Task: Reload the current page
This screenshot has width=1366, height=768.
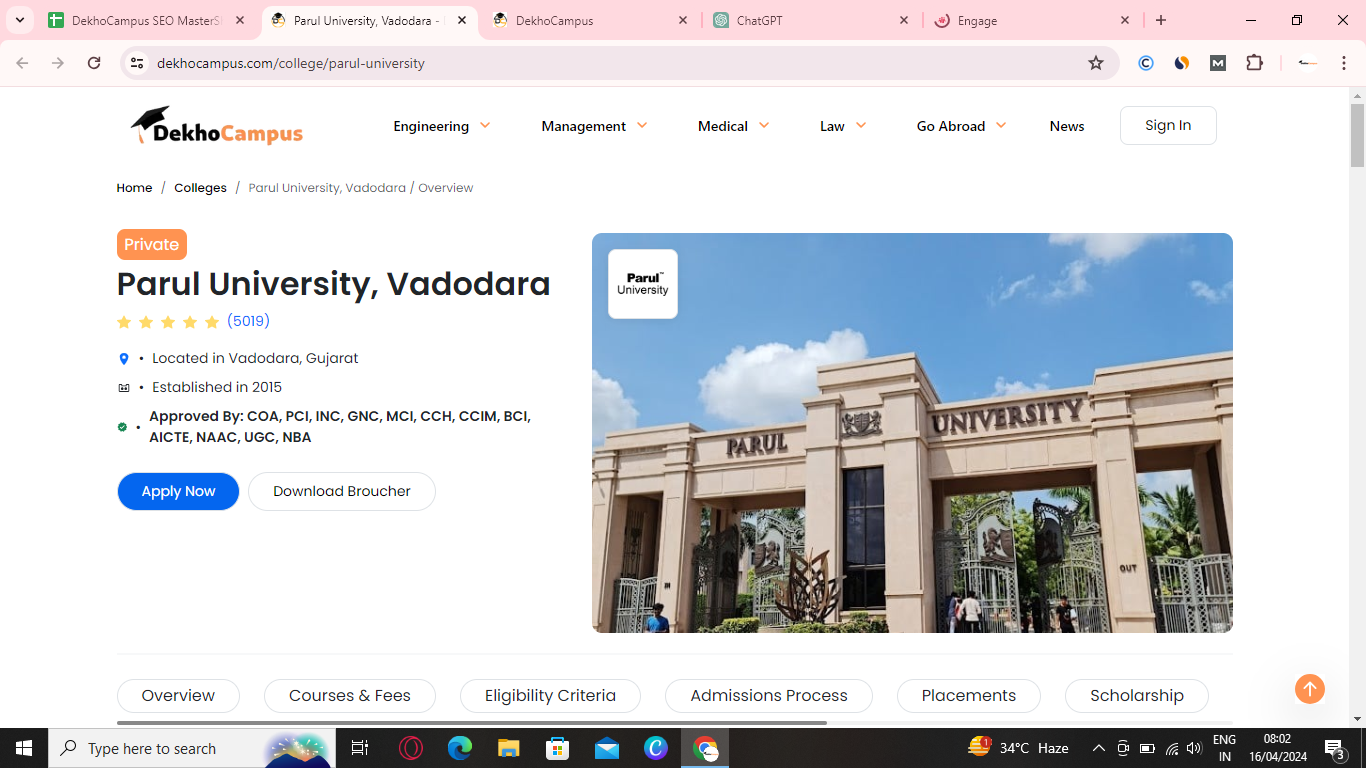Action: 94,63
